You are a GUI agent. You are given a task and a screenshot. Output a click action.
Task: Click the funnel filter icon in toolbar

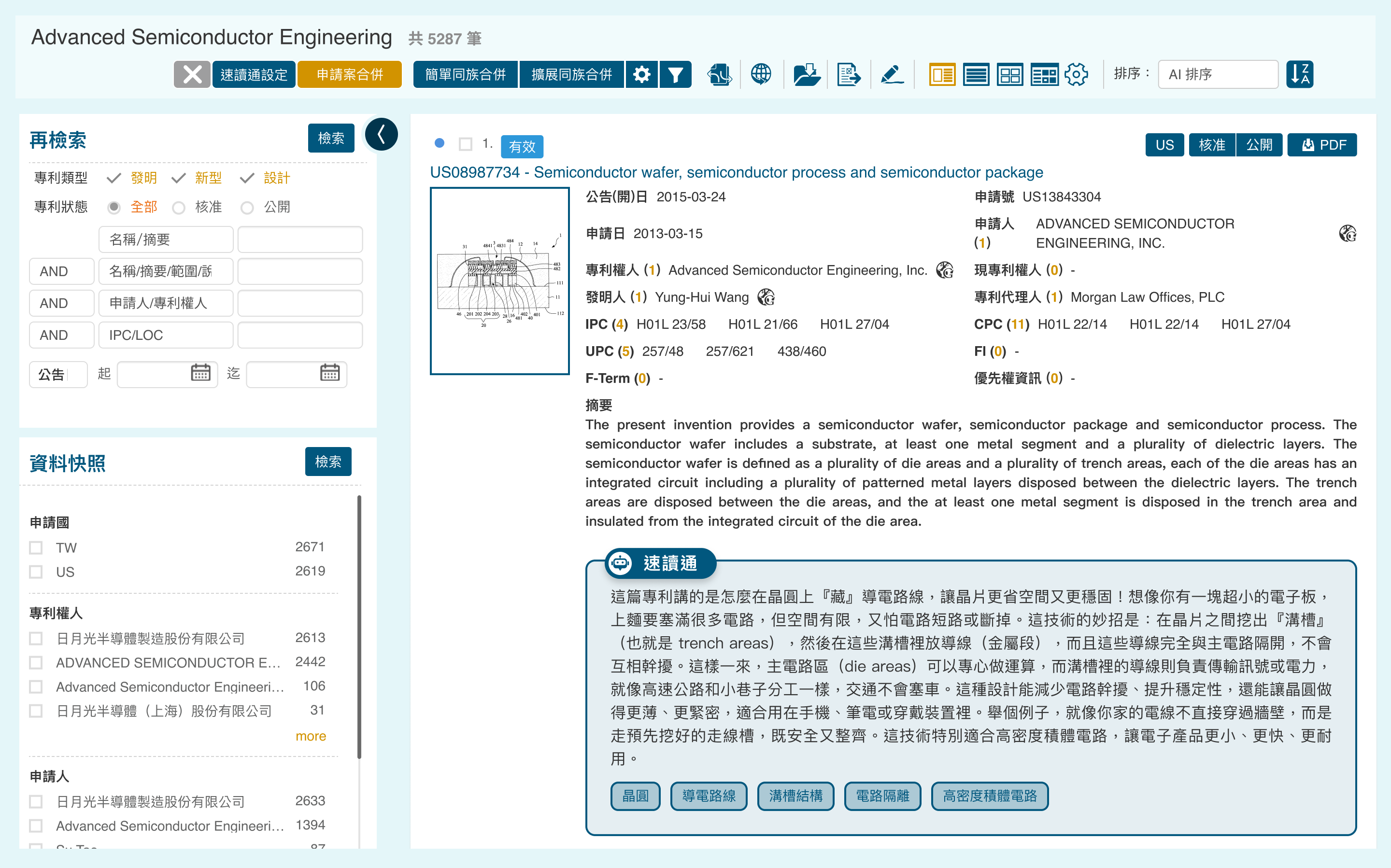(x=675, y=75)
